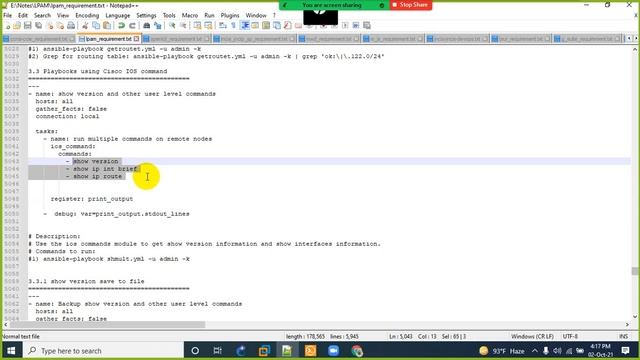This screenshot has height=360, width=640.
Task: Toggle the Word wrap toolbar icon
Action: (223, 26)
